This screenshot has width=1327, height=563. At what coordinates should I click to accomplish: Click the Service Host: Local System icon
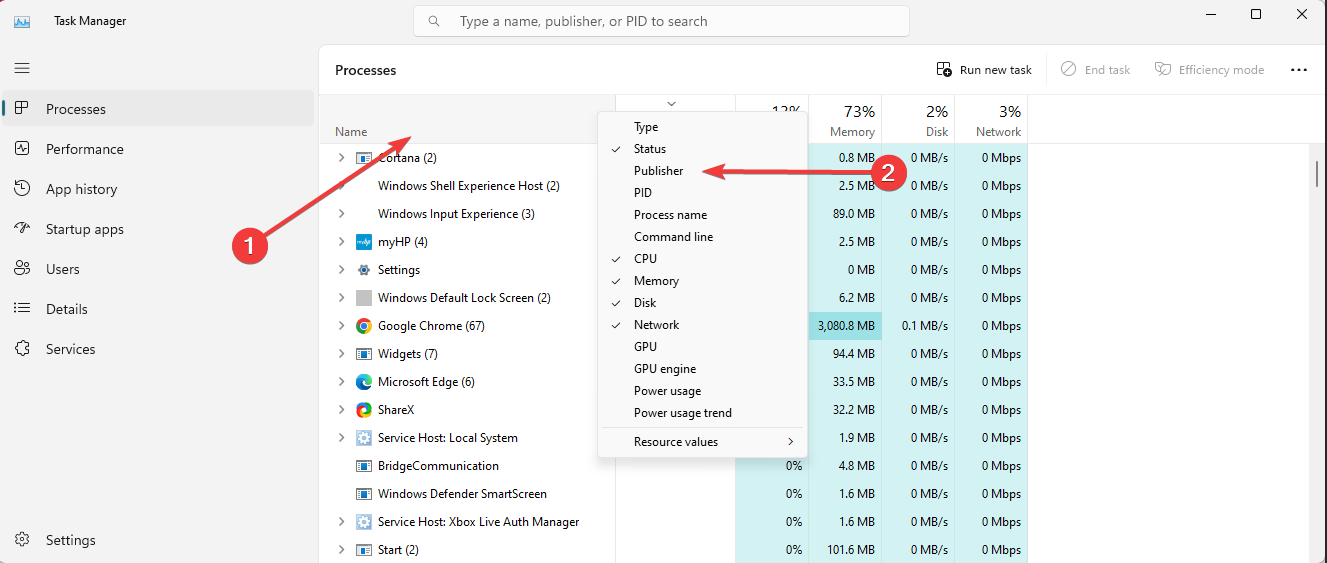click(x=364, y=438)
